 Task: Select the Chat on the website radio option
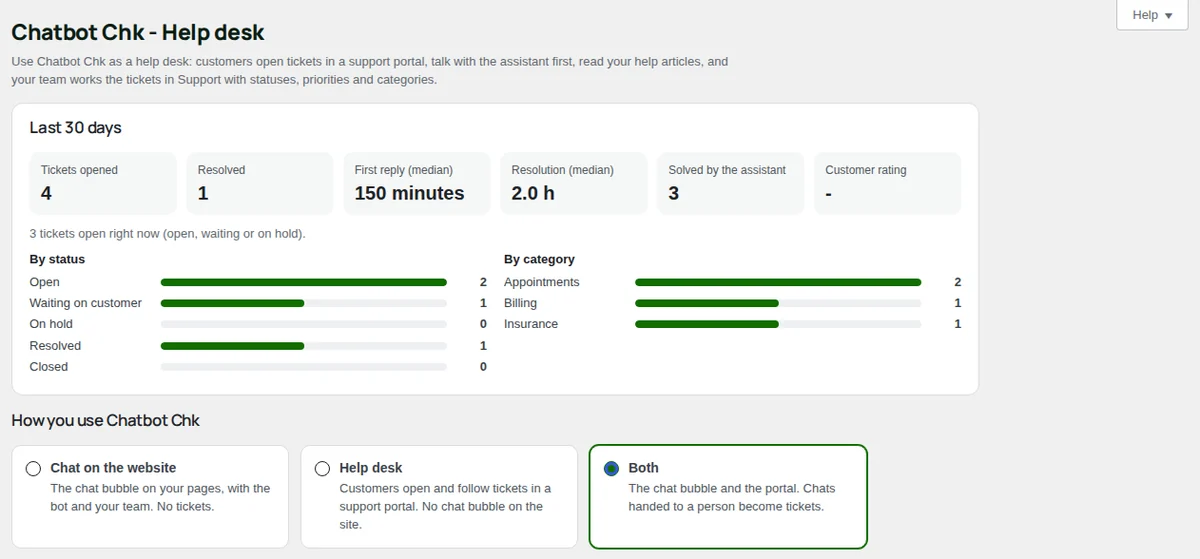click(x=34, y=468)
